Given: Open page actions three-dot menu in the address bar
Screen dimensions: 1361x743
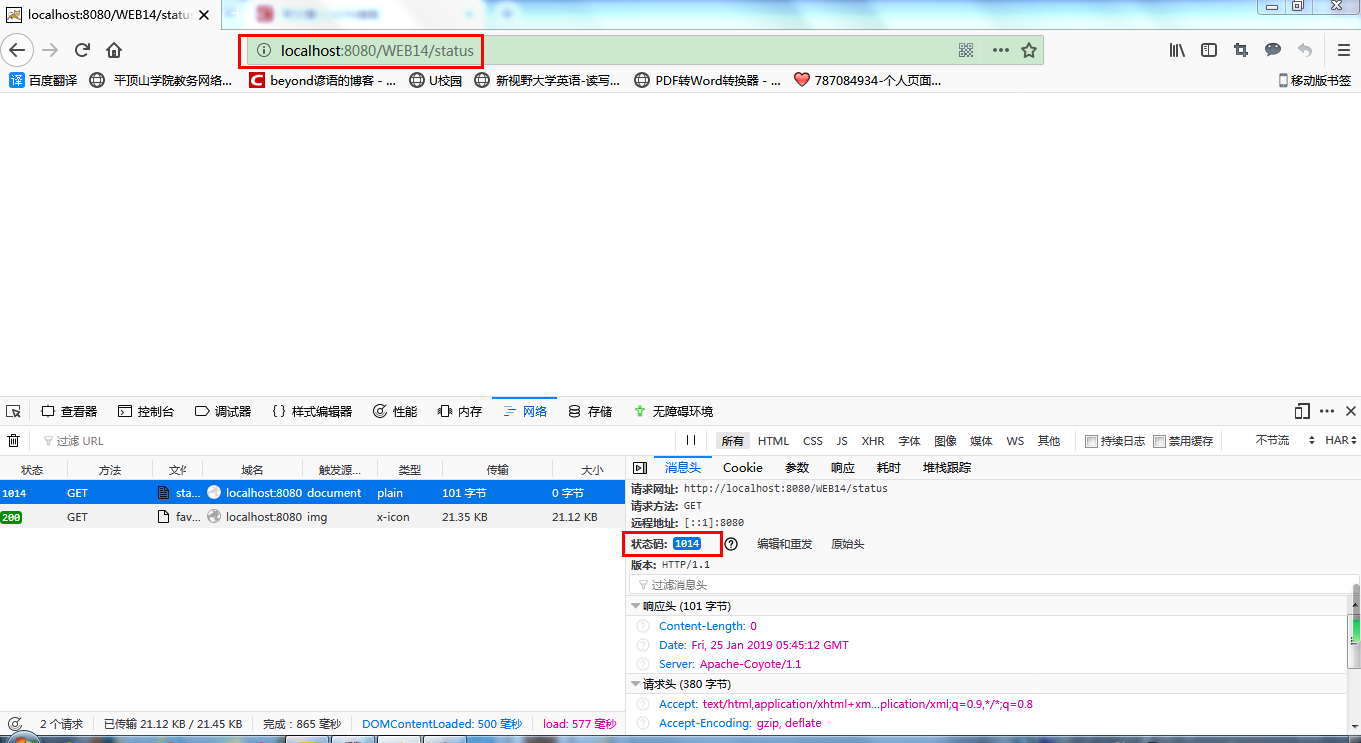Looking at the screenshot, I should coord(1000,50).
